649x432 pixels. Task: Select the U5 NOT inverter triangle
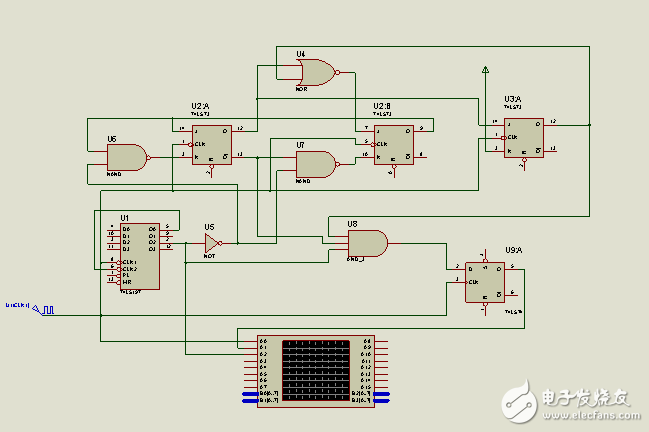pos(211,242)
